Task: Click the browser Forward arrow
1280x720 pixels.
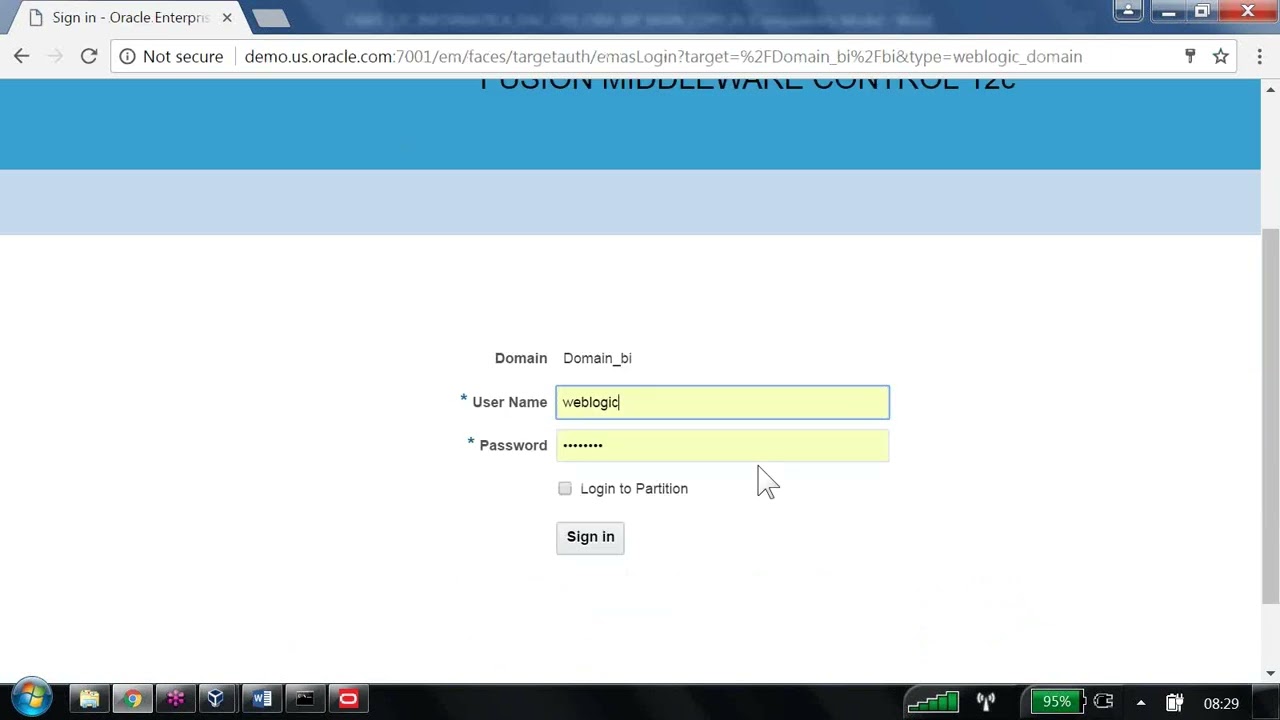Action: 55,57
